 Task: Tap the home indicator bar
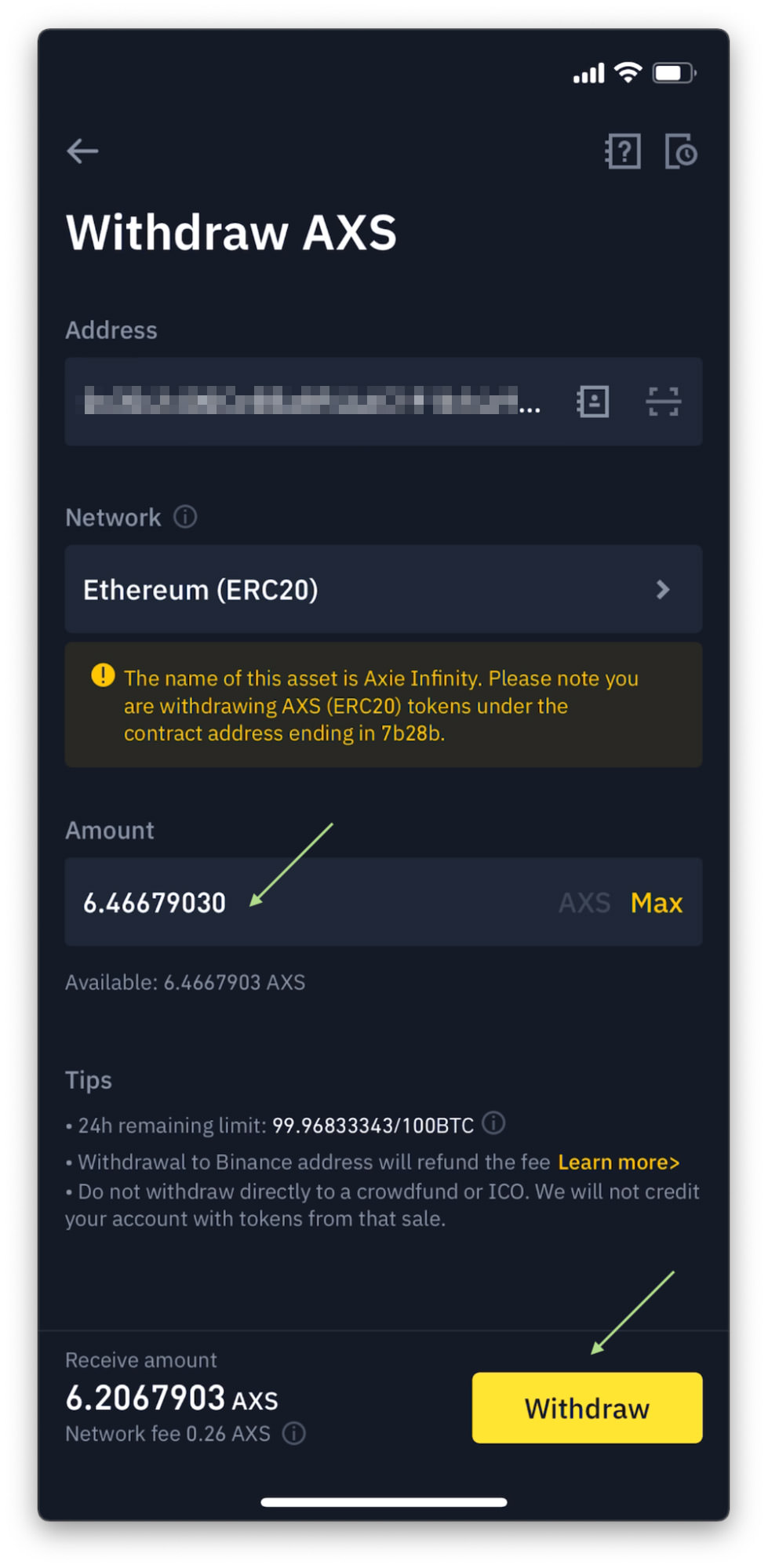(x=384, y=1502)
